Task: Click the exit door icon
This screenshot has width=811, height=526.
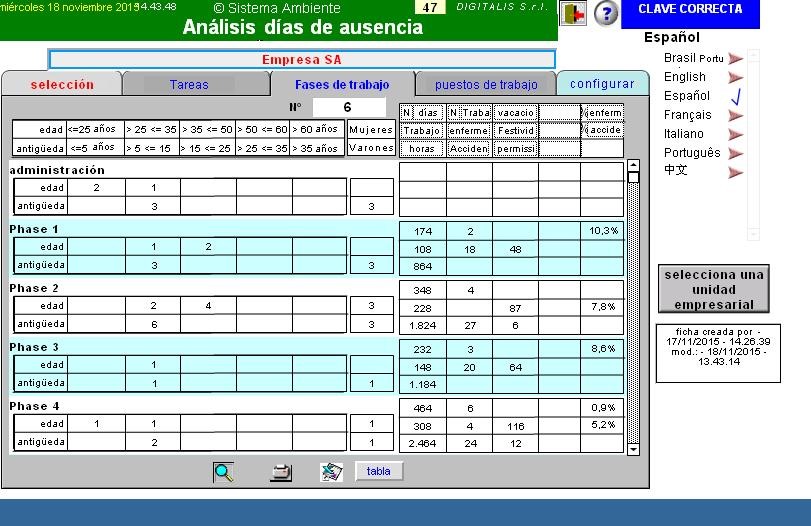Action: pos(574,13)
